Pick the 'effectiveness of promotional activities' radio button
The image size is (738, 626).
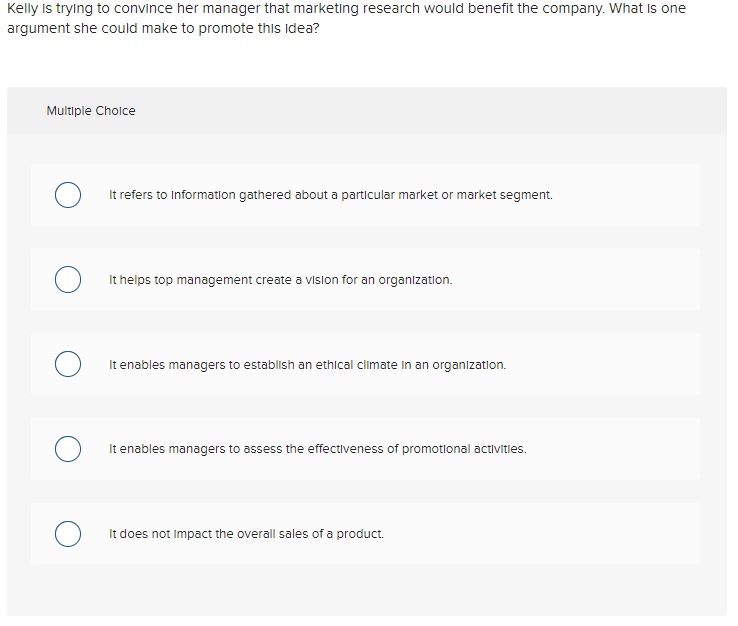pyautogui.click(x=68, y=449)
